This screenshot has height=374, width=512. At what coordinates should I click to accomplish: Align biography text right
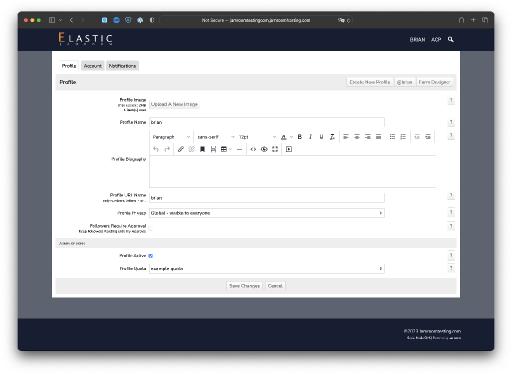click(368, 137)
